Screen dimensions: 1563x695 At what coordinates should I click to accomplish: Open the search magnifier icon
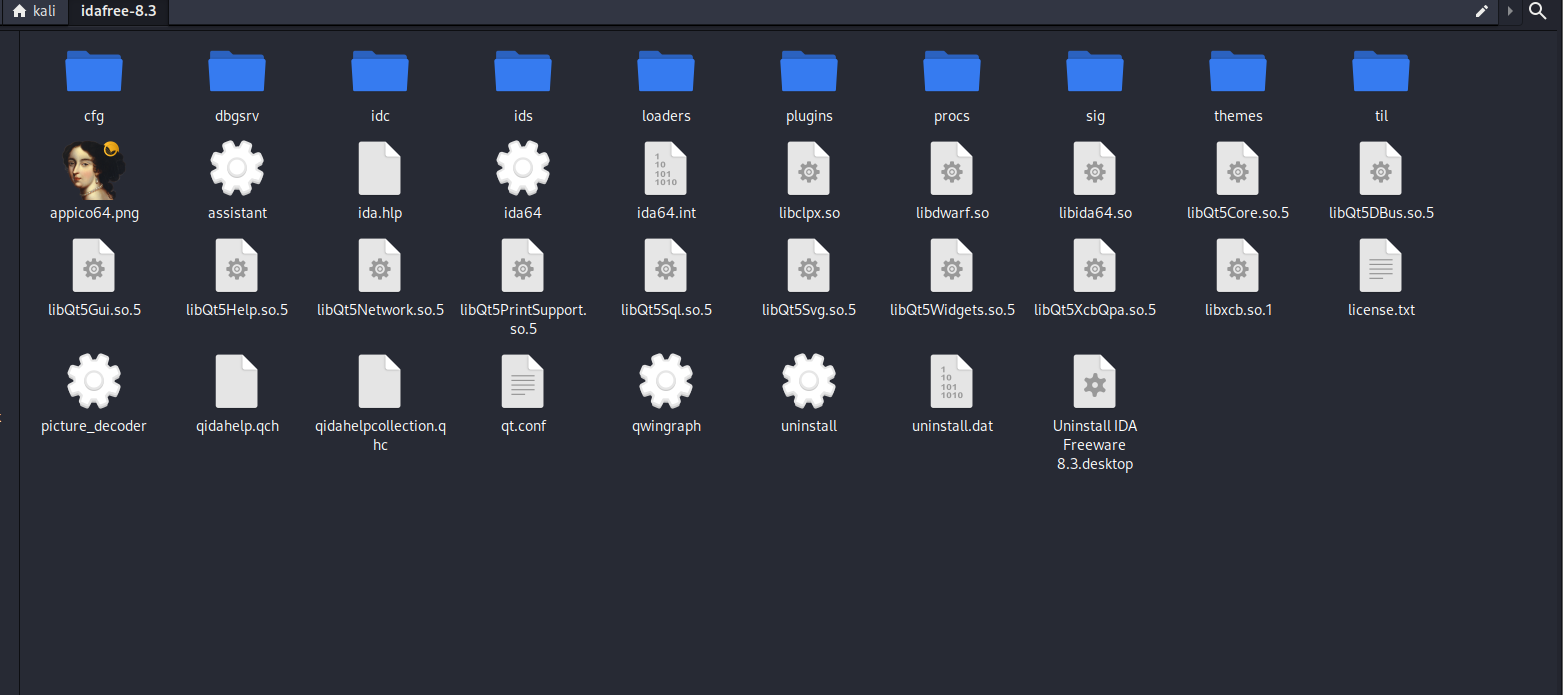pyautogui.click(x=1538, y=11)
